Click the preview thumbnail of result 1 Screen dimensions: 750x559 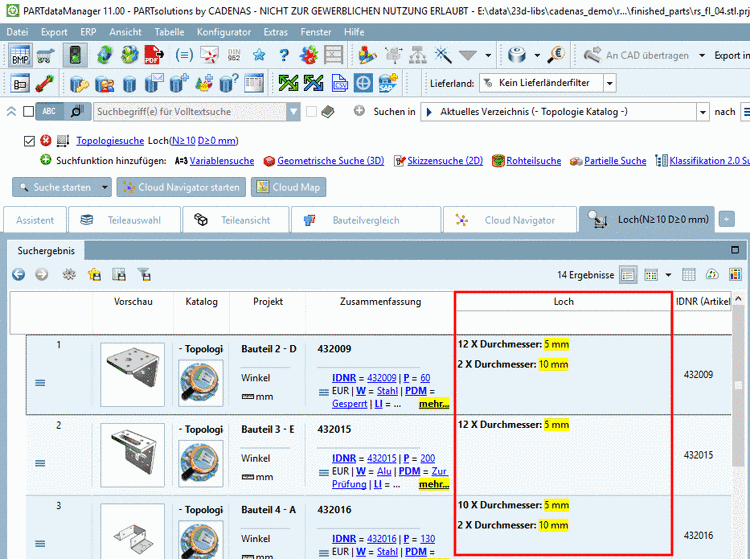pos(132,375)
